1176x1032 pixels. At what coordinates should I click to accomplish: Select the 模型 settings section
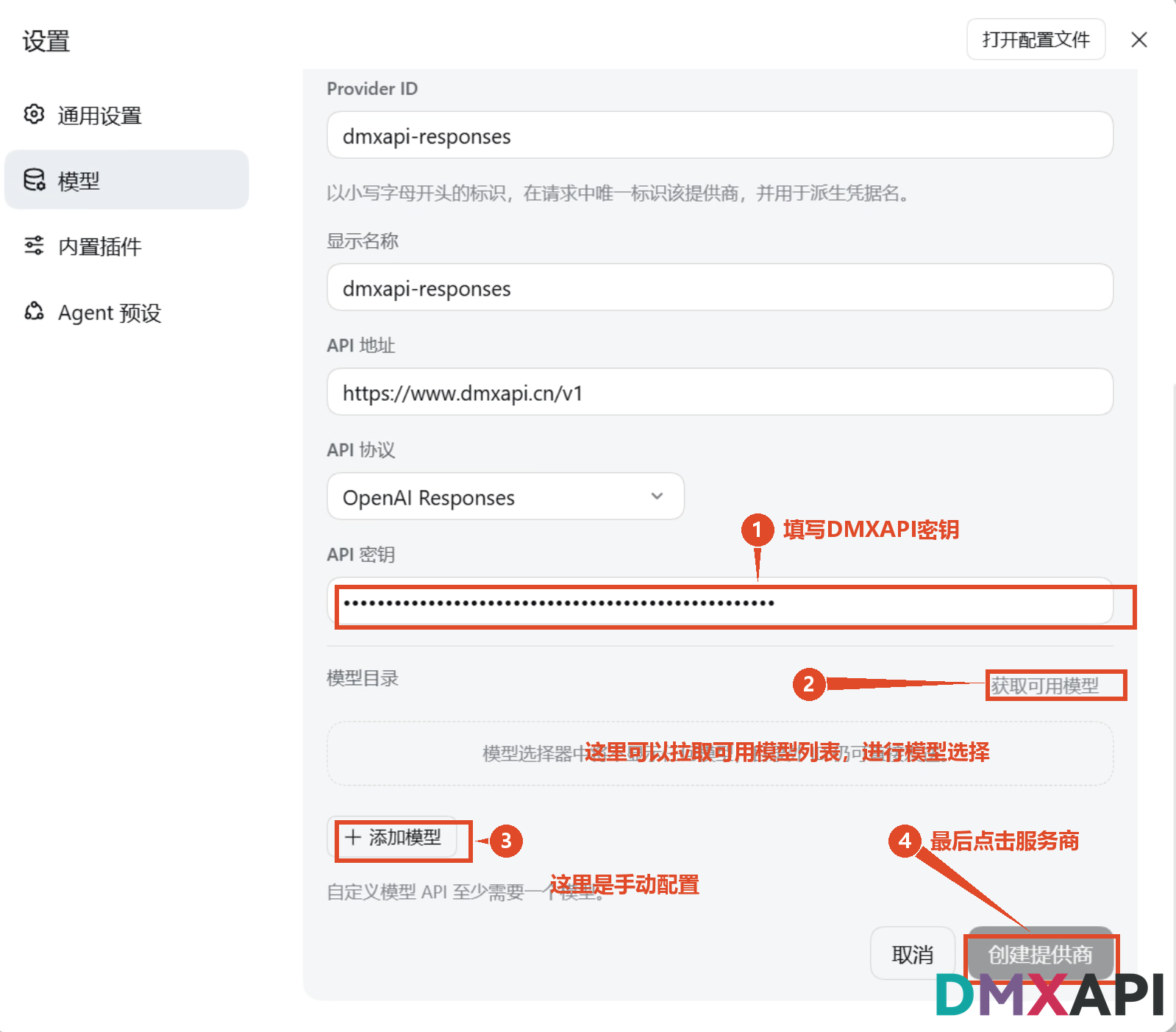pos(126,180)
